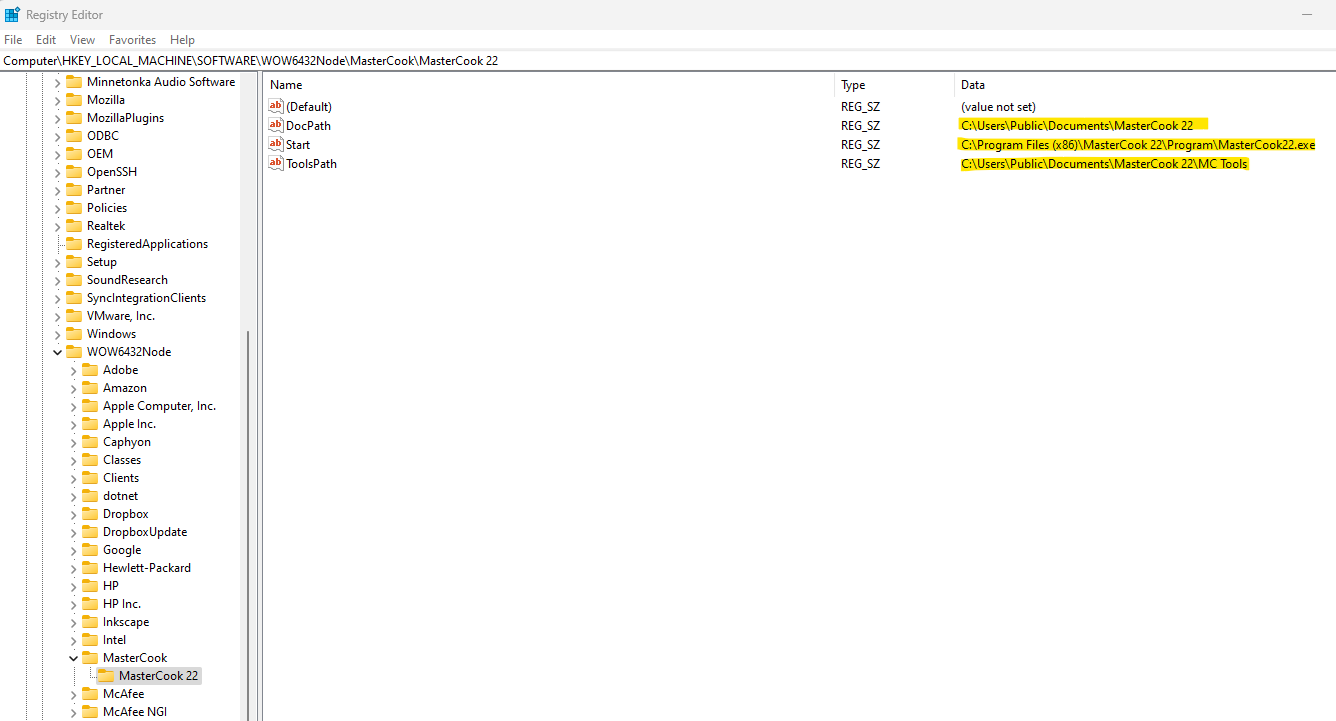Click the Mozilla folder icon
The width and height of the screenshot is (1336, 721).
tap(74, 100)
